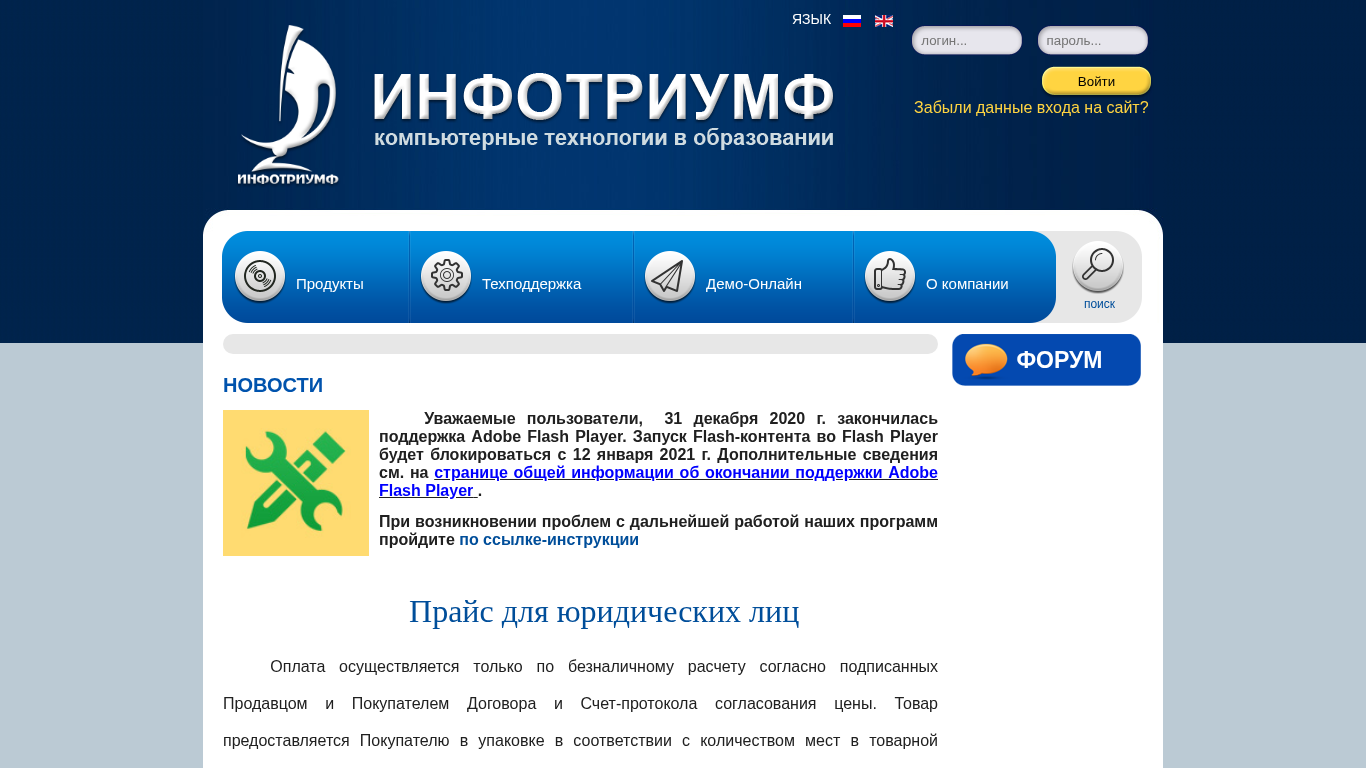The image size is (1366, 768).
Task: Switch language to Russian flag
Action: click(x=852, y=20)
